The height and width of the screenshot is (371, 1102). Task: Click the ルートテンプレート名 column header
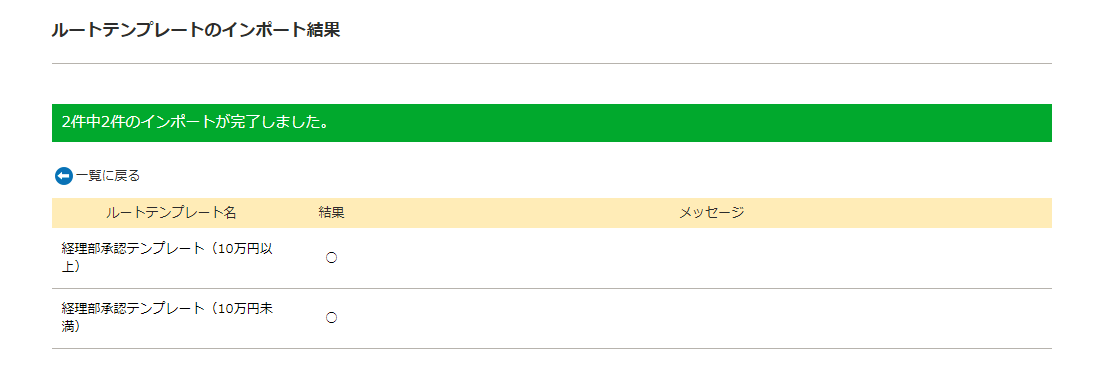coord(171,213)
